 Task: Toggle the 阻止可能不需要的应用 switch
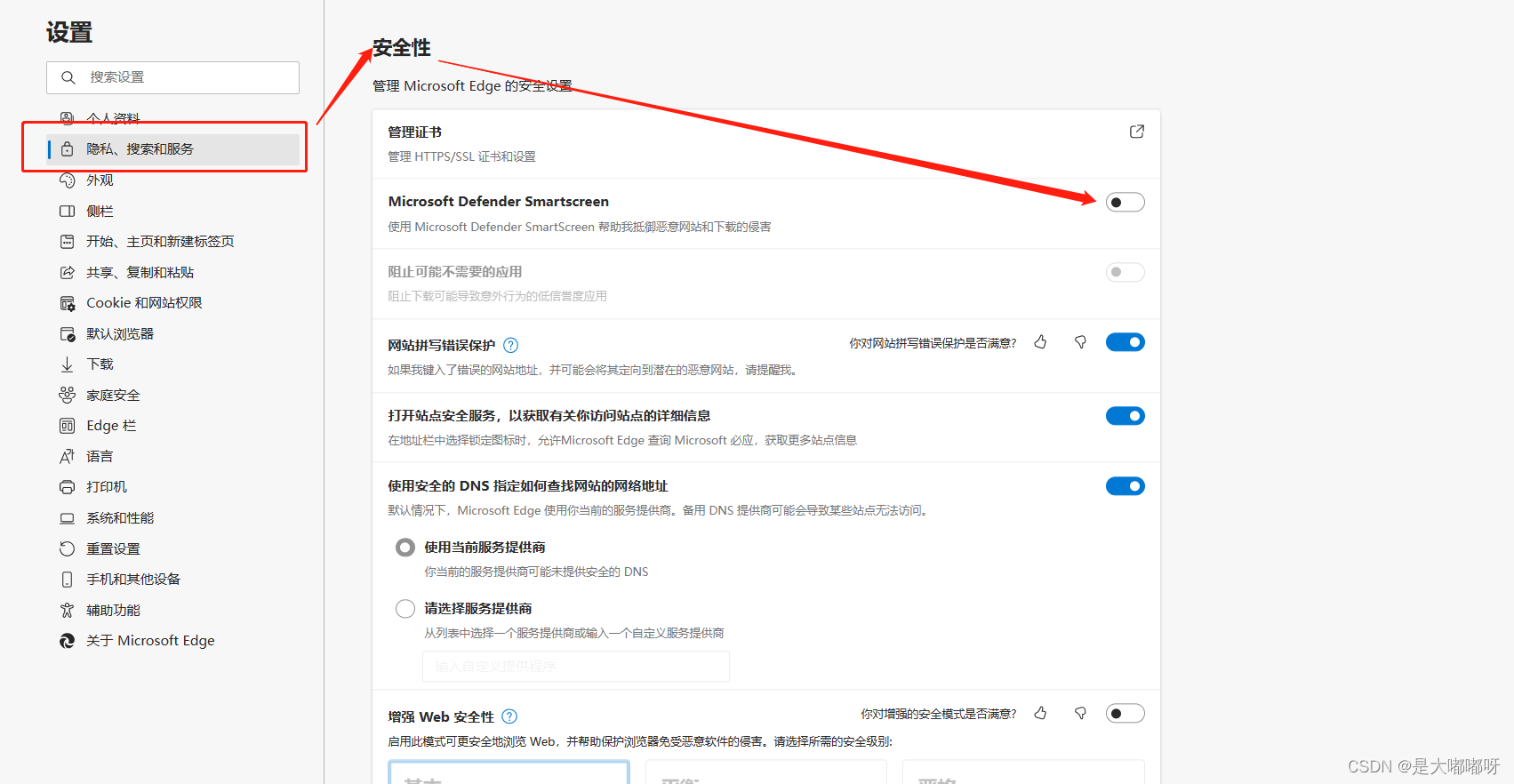[x=1125, y=272]
